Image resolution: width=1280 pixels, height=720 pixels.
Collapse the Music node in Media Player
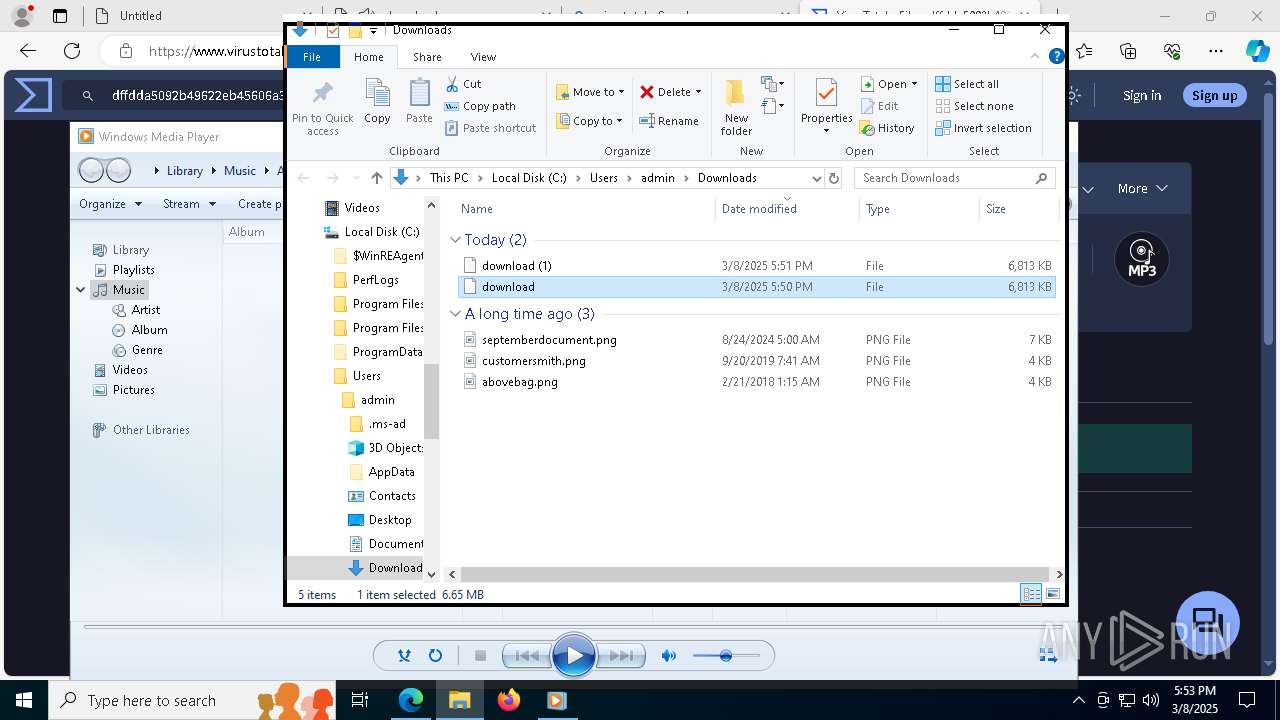click(x=81, y=290)
